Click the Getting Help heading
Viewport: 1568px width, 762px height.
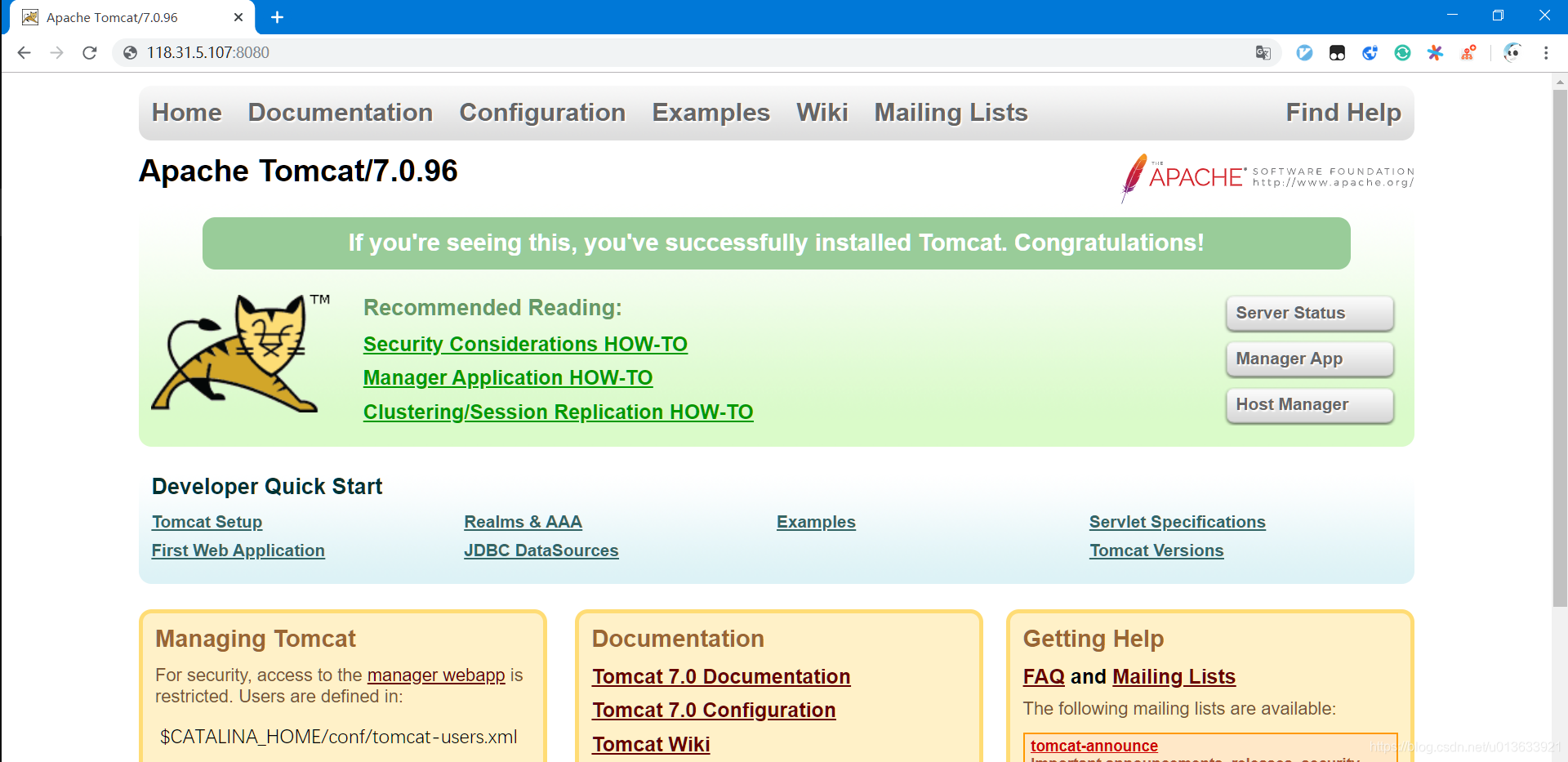click(1094, 639)
